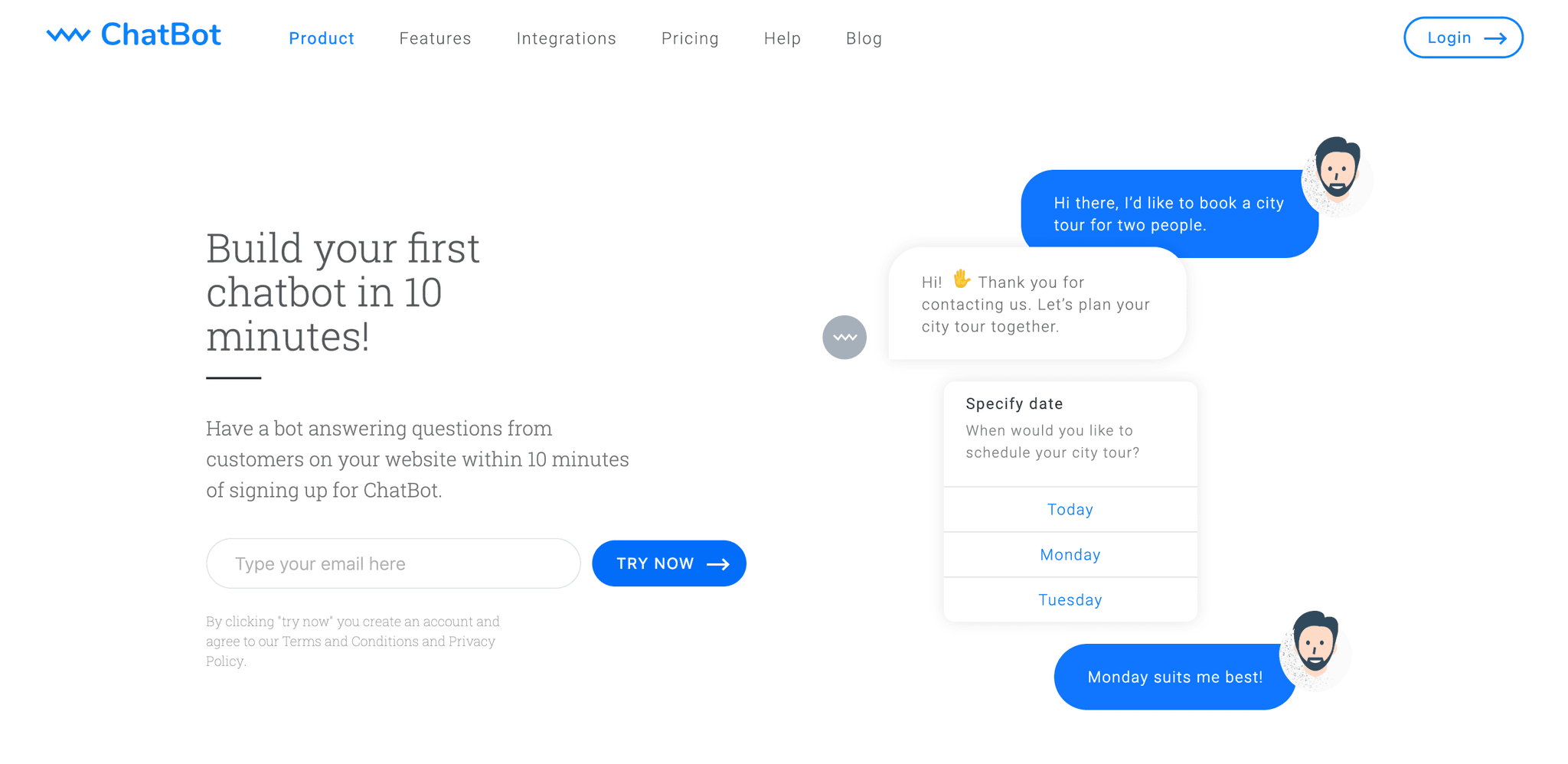Open the Integrations page
Viewport: 1568px width, 764px height.
tap(567, 38)
